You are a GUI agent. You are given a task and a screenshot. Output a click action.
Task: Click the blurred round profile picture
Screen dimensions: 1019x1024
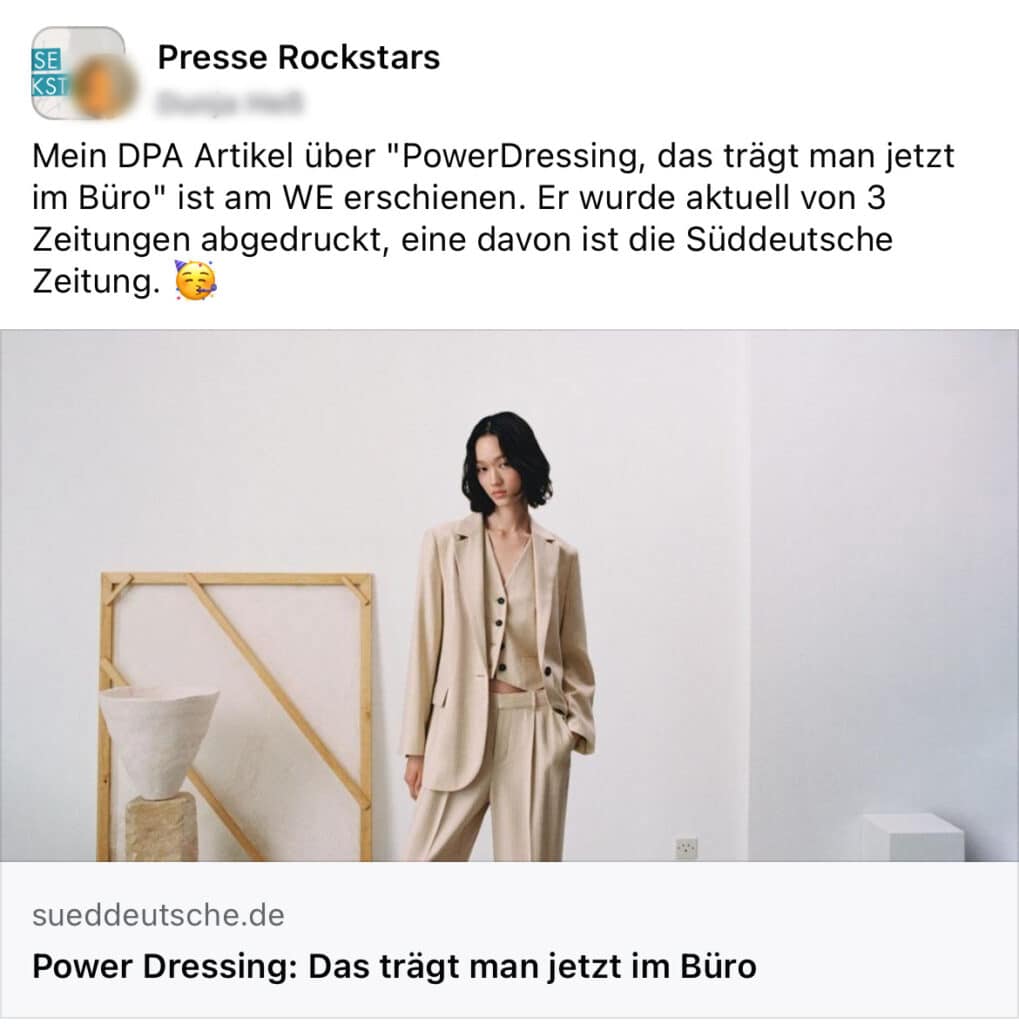(103, 86)
